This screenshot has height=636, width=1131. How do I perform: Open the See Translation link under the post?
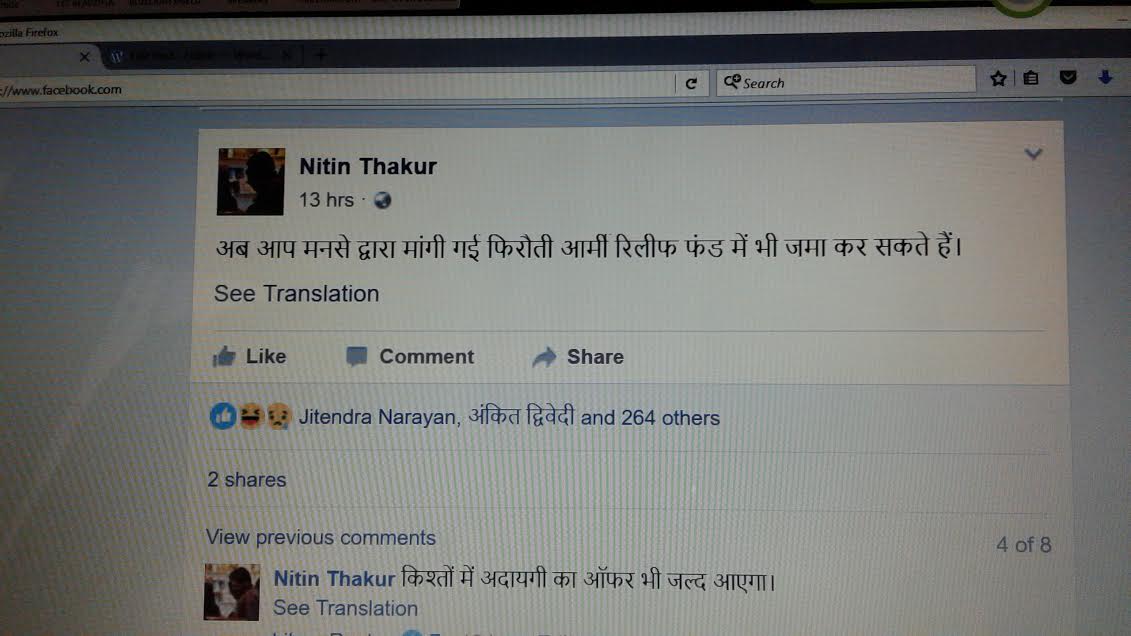coord(296,293)
